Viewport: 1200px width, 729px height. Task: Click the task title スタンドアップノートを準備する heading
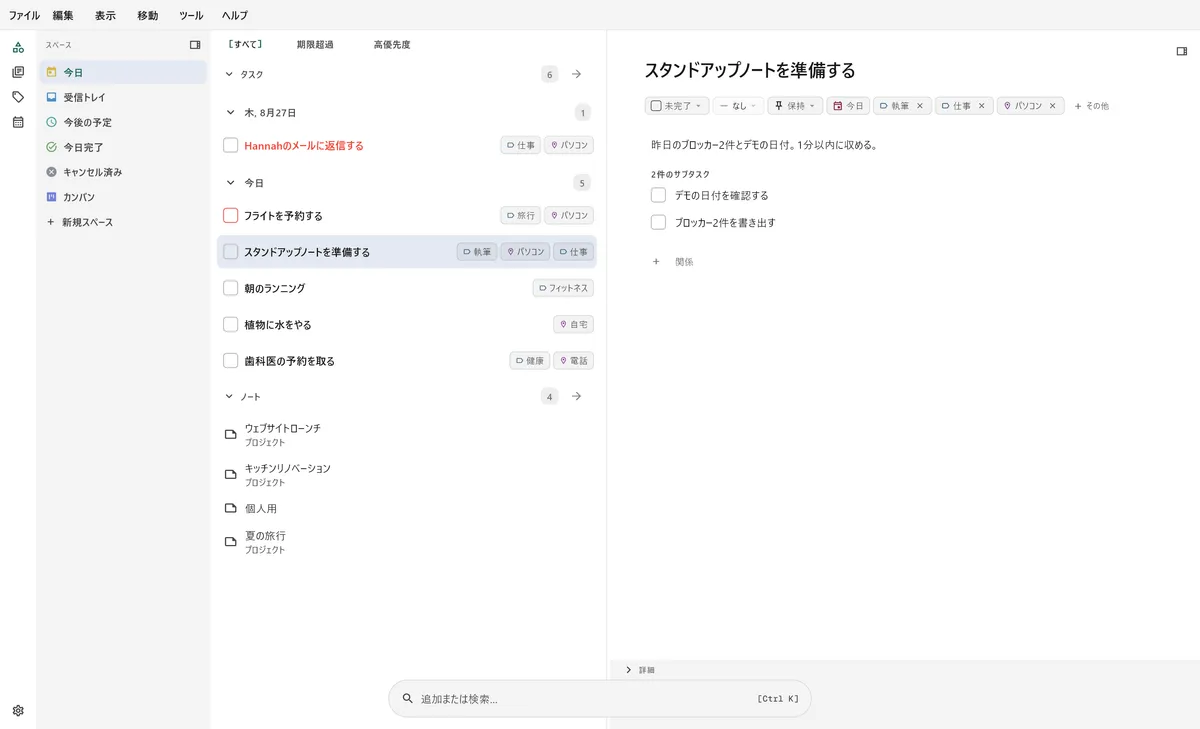[x=750, y=70]
